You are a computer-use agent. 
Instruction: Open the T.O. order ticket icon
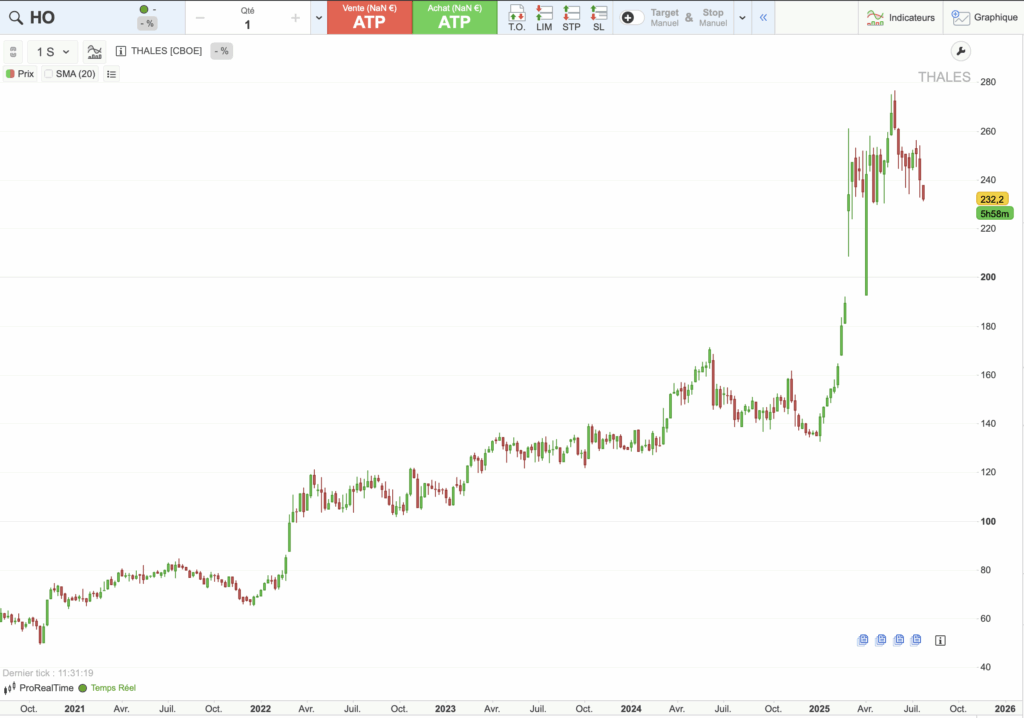517,18
